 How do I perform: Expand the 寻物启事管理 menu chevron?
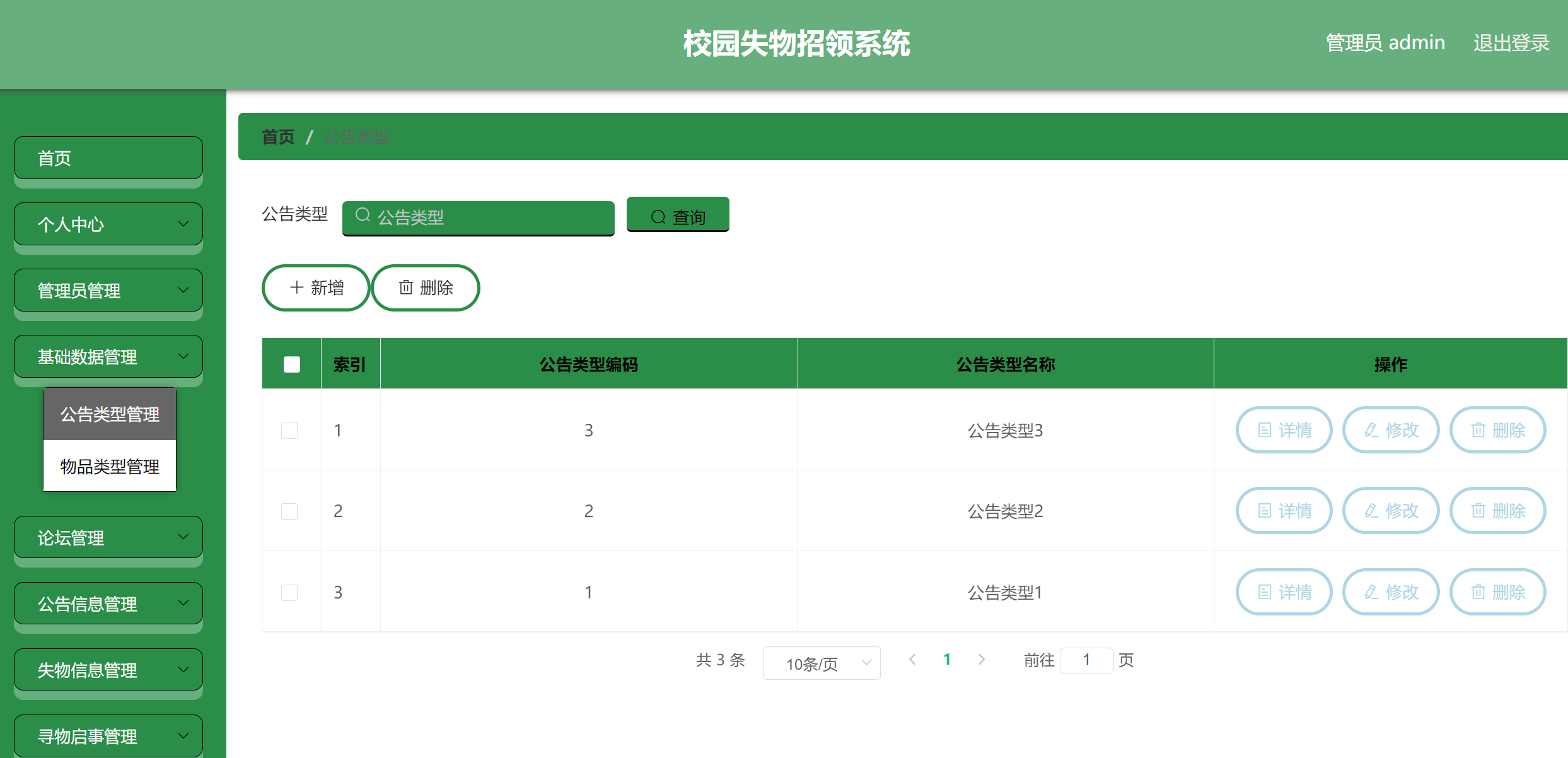pos(183,736)
